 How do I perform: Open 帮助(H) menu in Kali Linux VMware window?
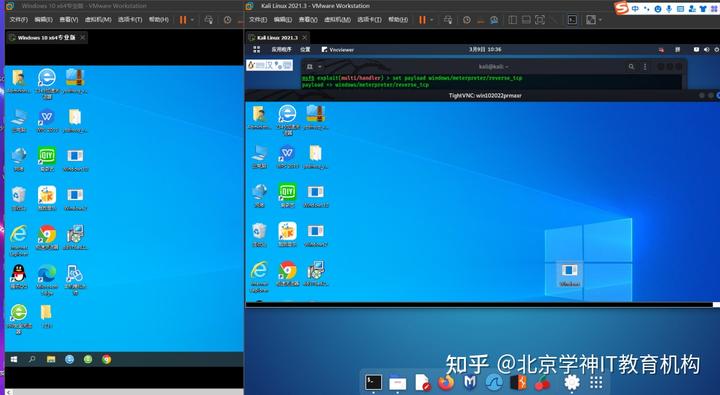(x=398, y=20)
